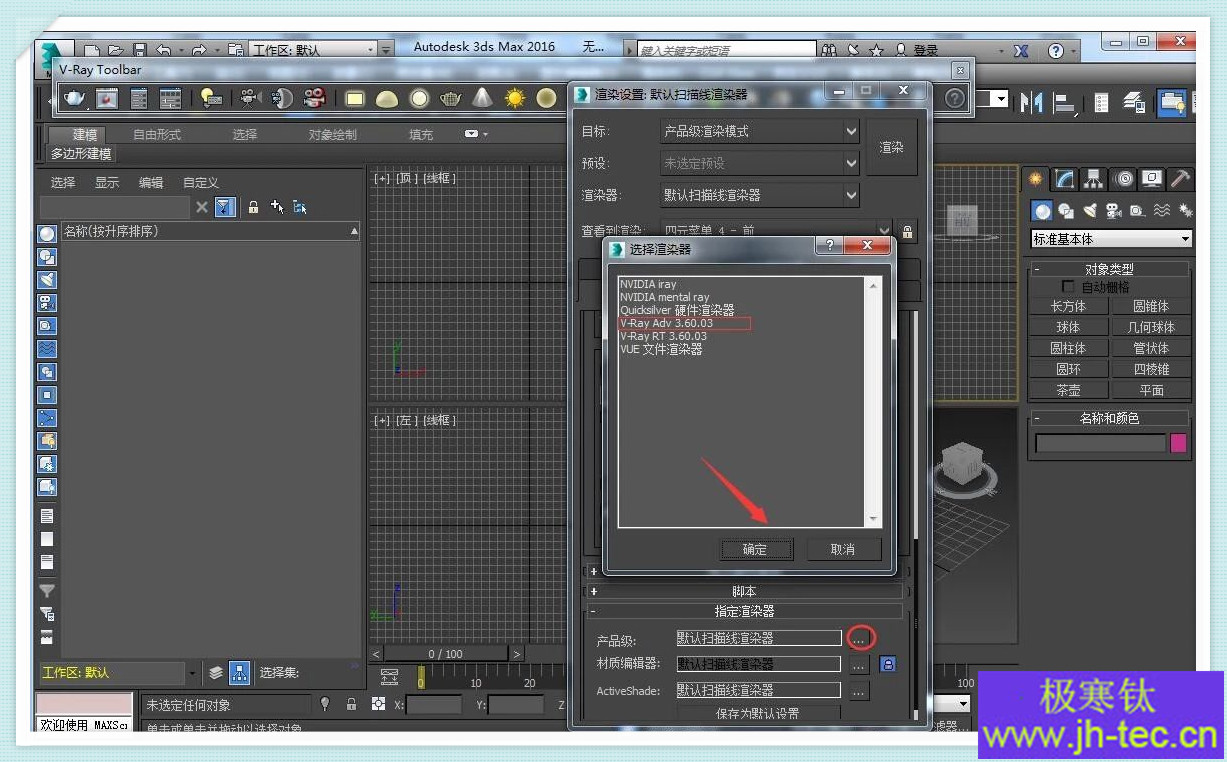Open the Modify command panel tab
Image resolution: width=1227 pixels, height=762 pixels.
(1065, 179)
